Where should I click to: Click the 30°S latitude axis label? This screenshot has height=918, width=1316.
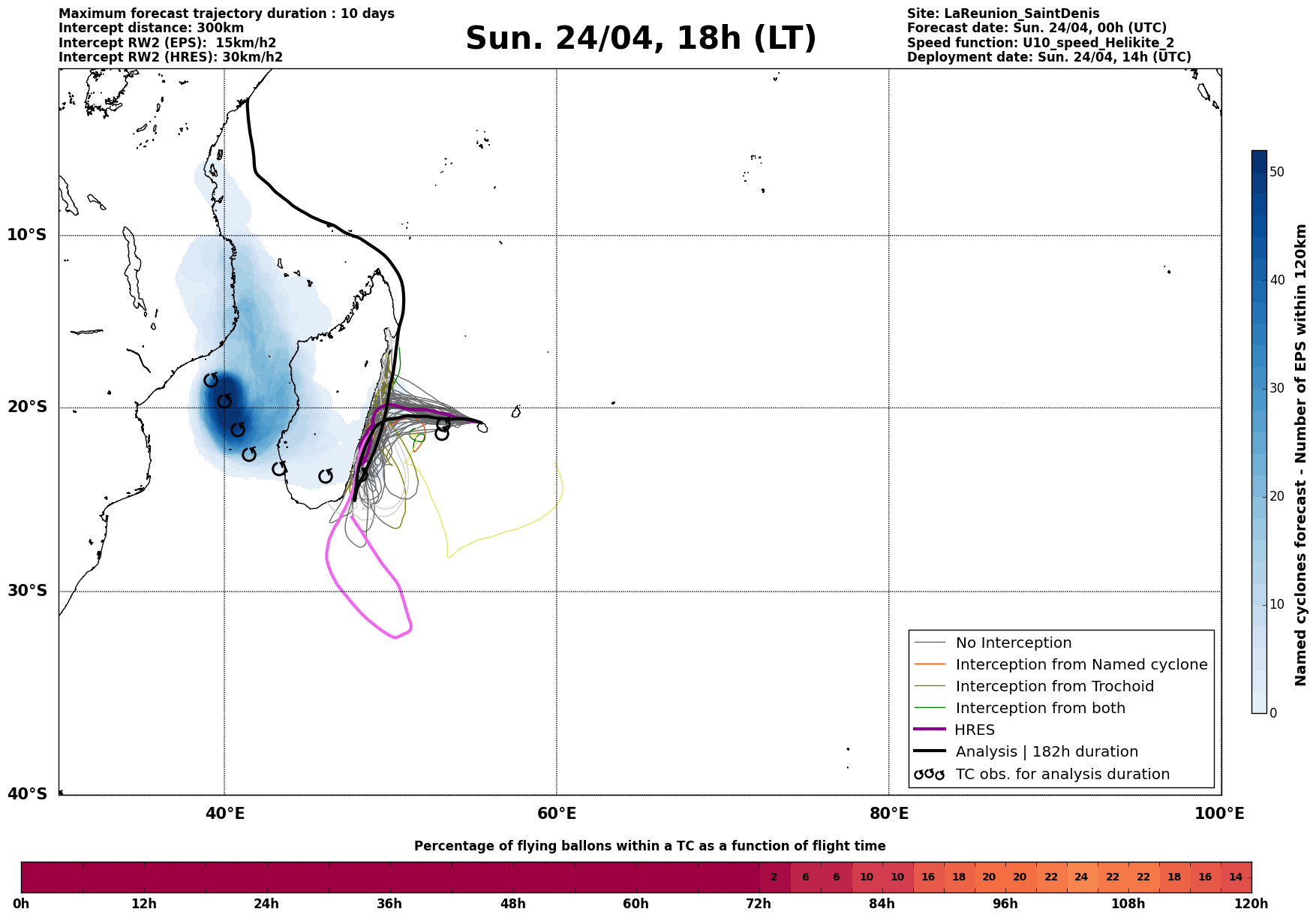click(x=27, y=591)
